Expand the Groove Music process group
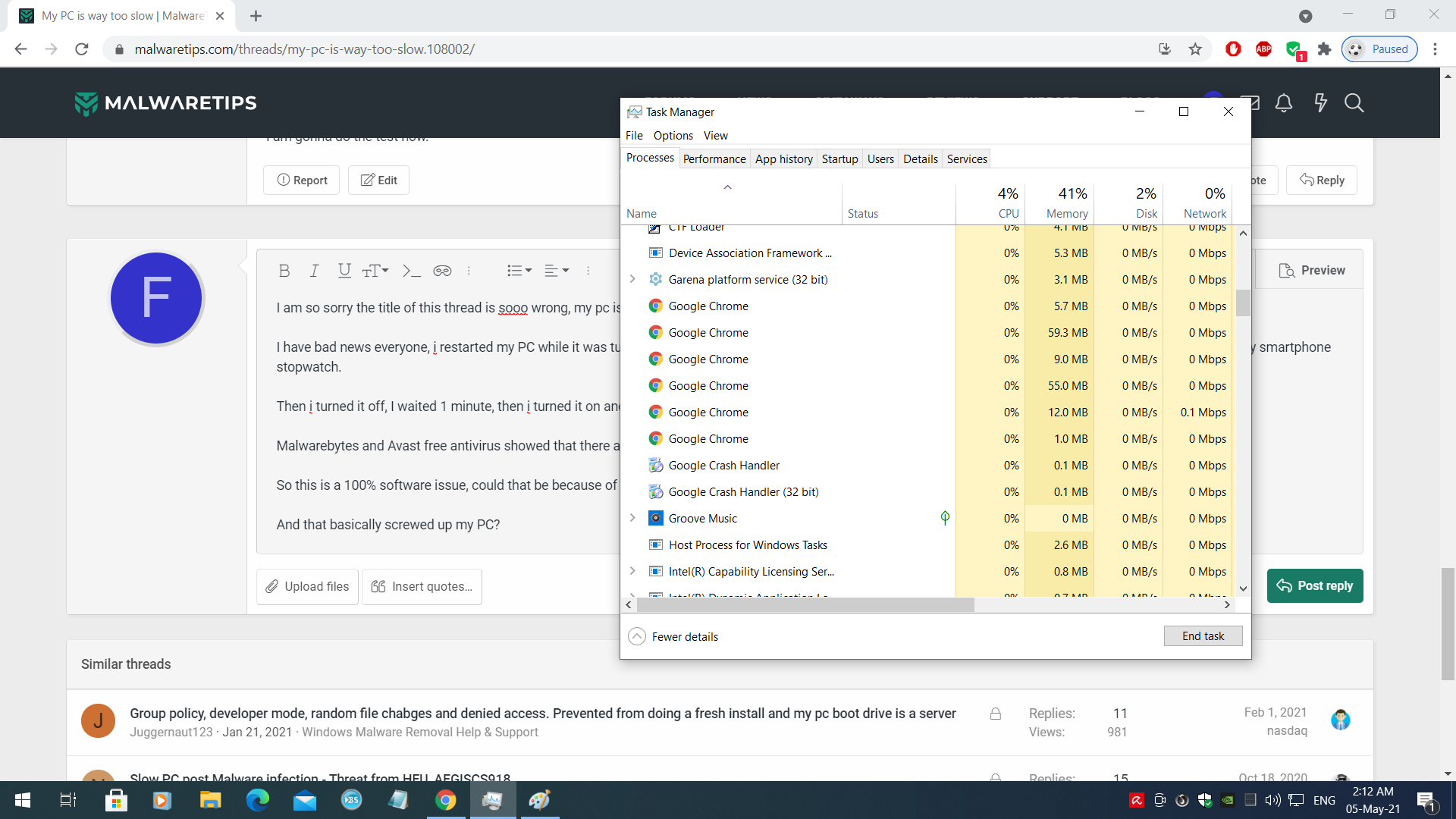Viewport: 1456px width, 819px height. point(632,518)
